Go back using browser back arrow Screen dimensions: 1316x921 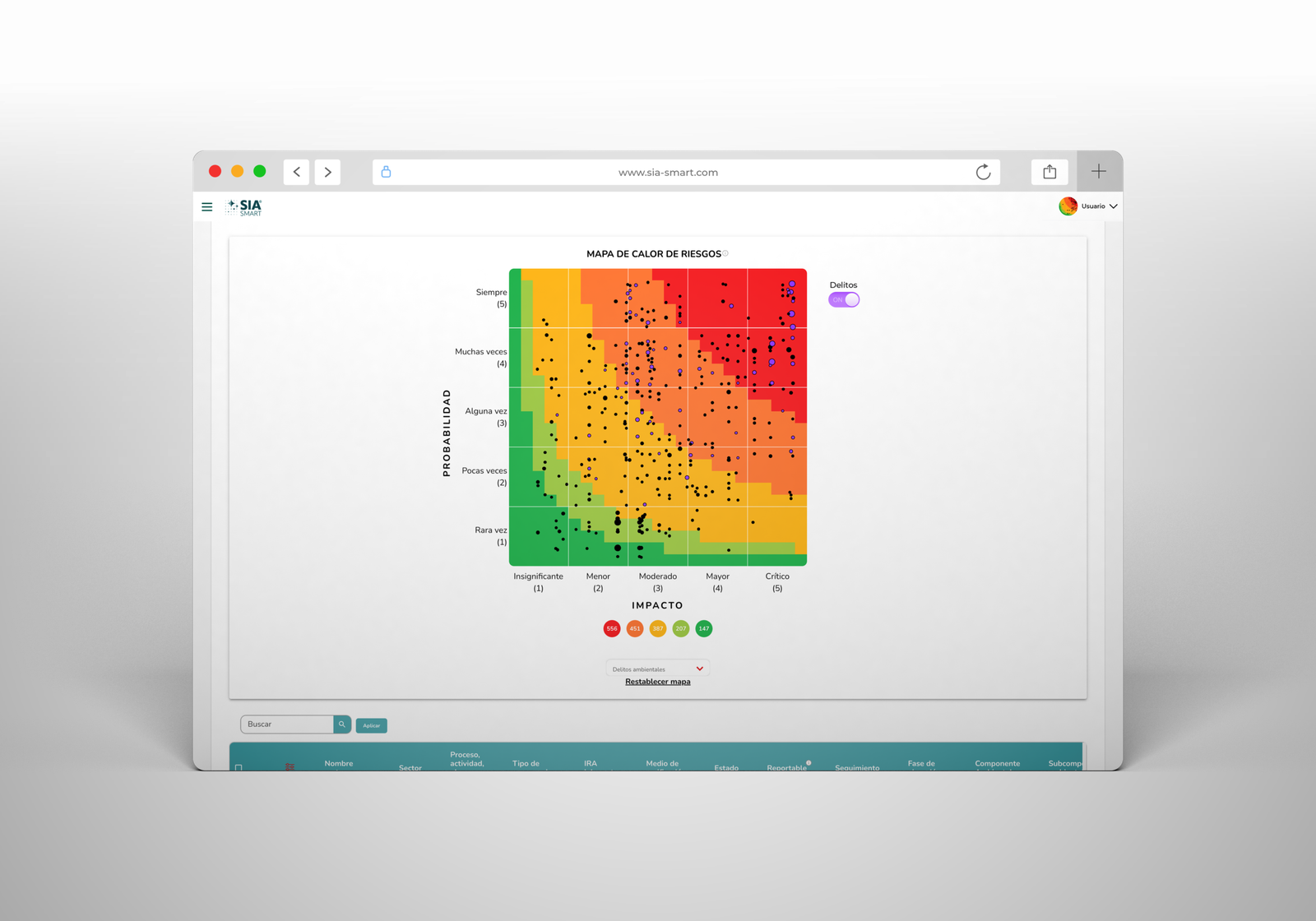point(296,172)
